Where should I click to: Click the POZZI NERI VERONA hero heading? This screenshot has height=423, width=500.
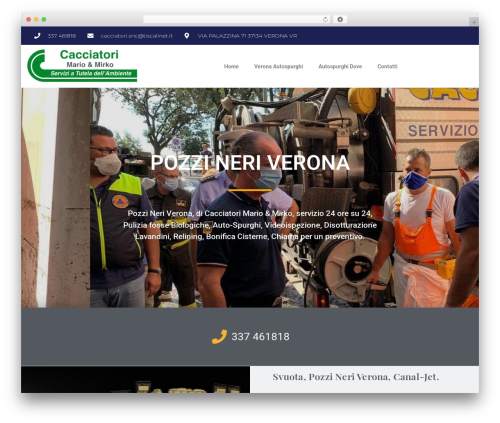(x=250, y=163)
